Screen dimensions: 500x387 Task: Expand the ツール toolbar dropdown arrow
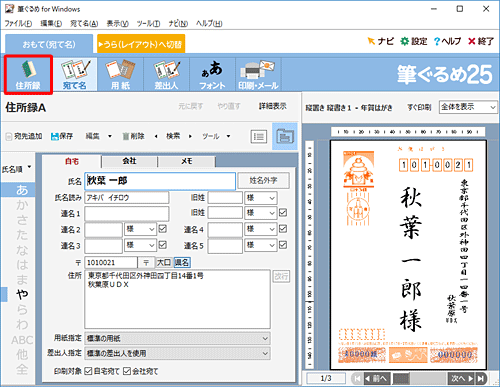point(228,136)
